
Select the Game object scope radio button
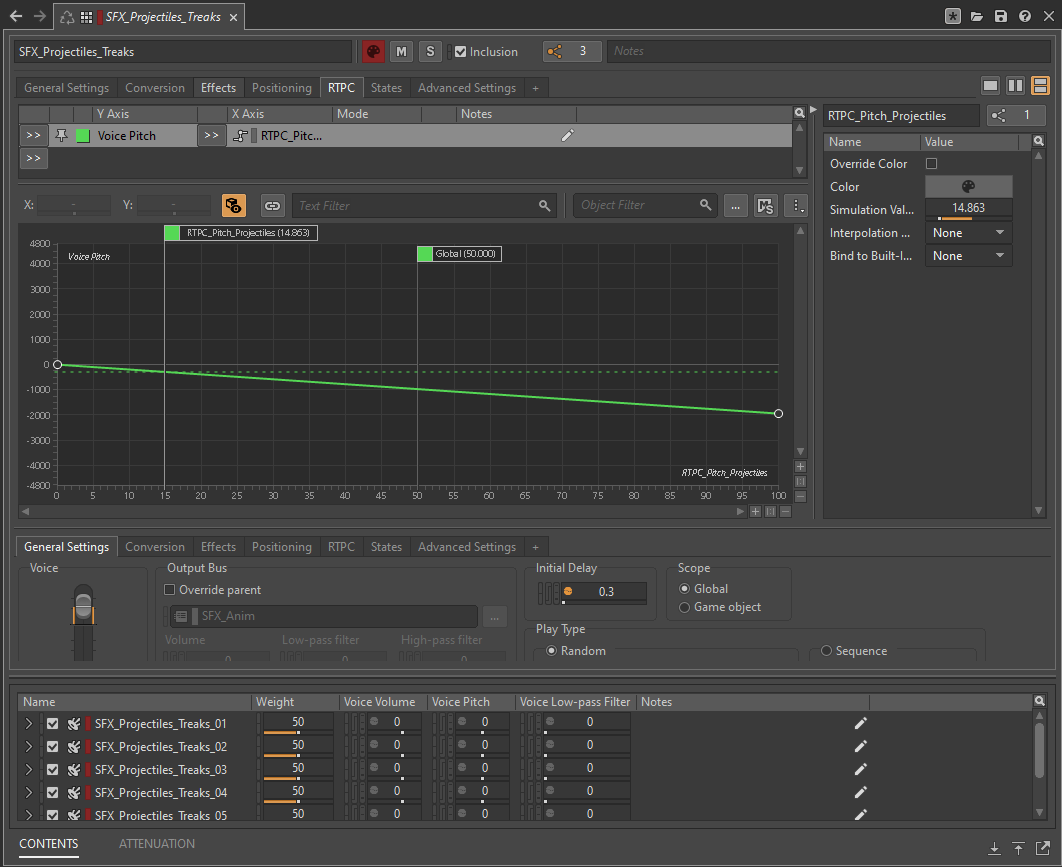684,607
